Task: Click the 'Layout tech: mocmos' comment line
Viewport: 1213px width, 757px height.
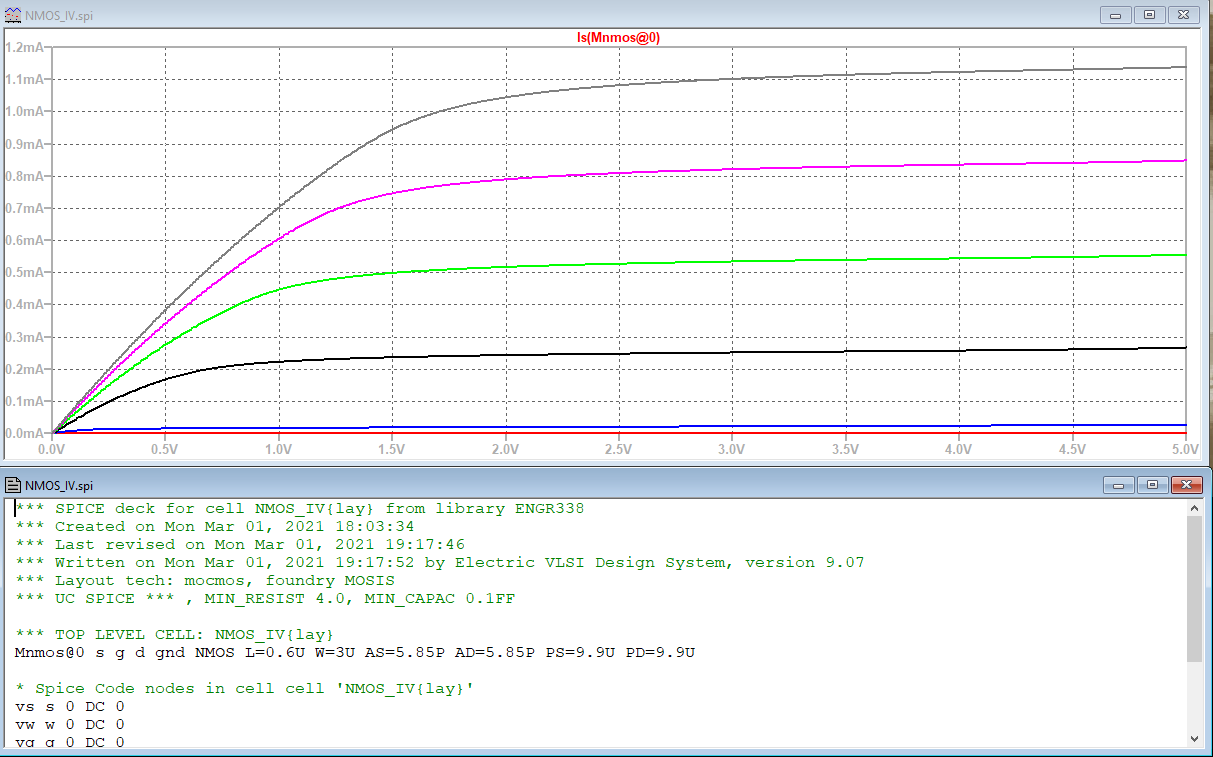Action: coord(205,580)
